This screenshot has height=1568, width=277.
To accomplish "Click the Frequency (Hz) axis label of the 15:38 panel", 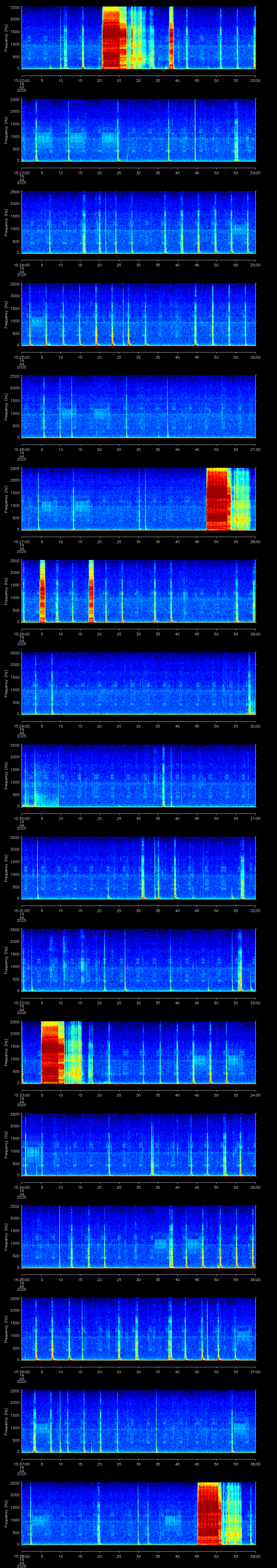I will tap(6, 1513).
